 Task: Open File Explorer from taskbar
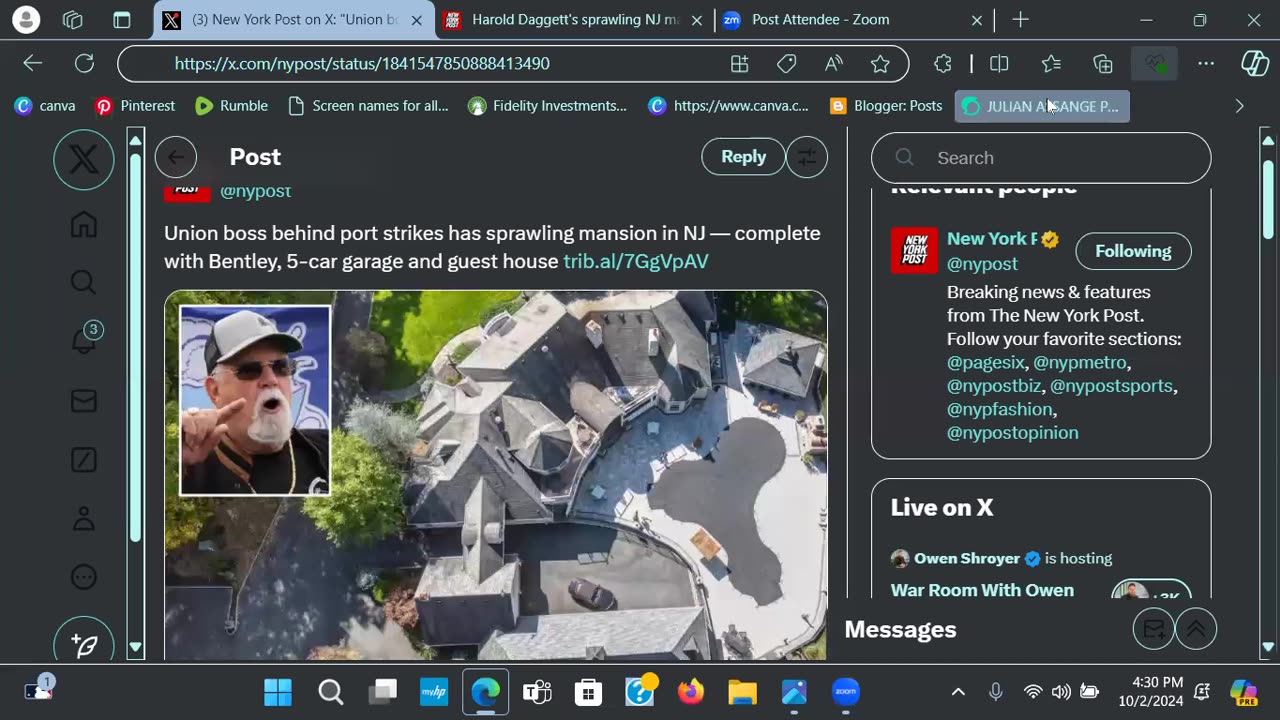click(743, 692)
